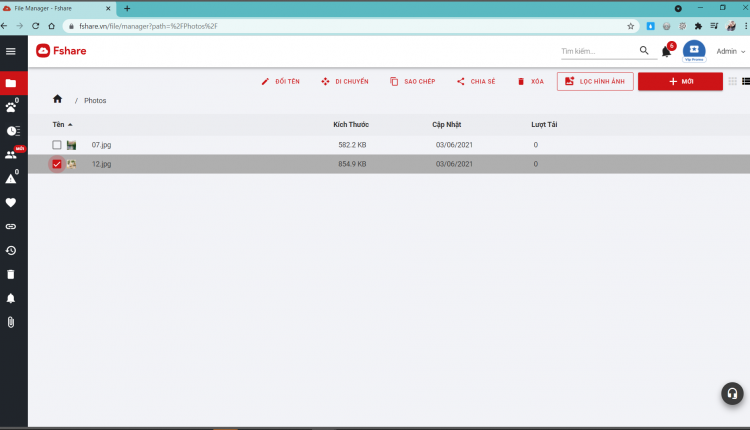
Task: Click DI CHUYỂN move button
Action: point(345,81)
